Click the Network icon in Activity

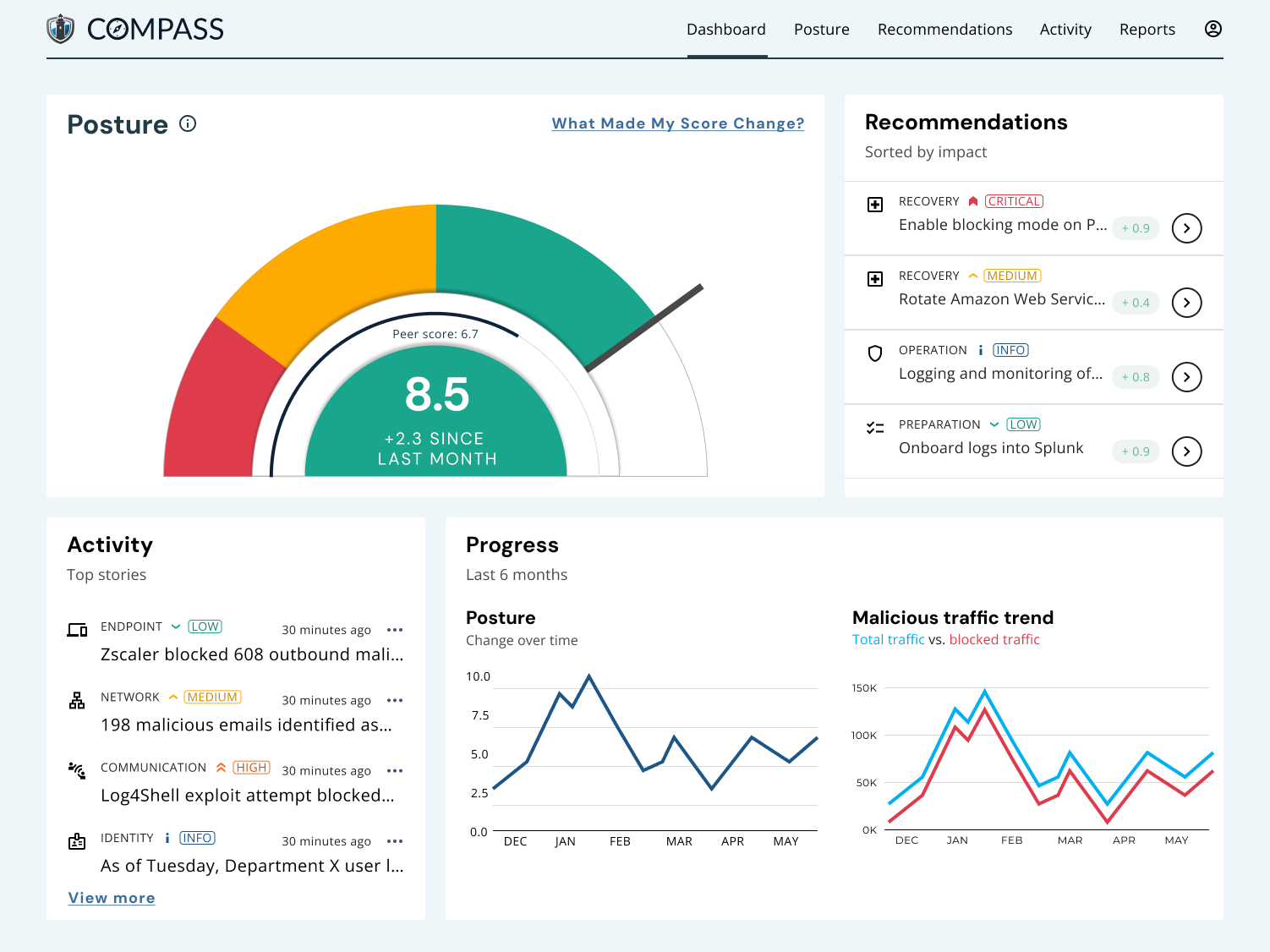pyautogui.click(x=77, y=700)
